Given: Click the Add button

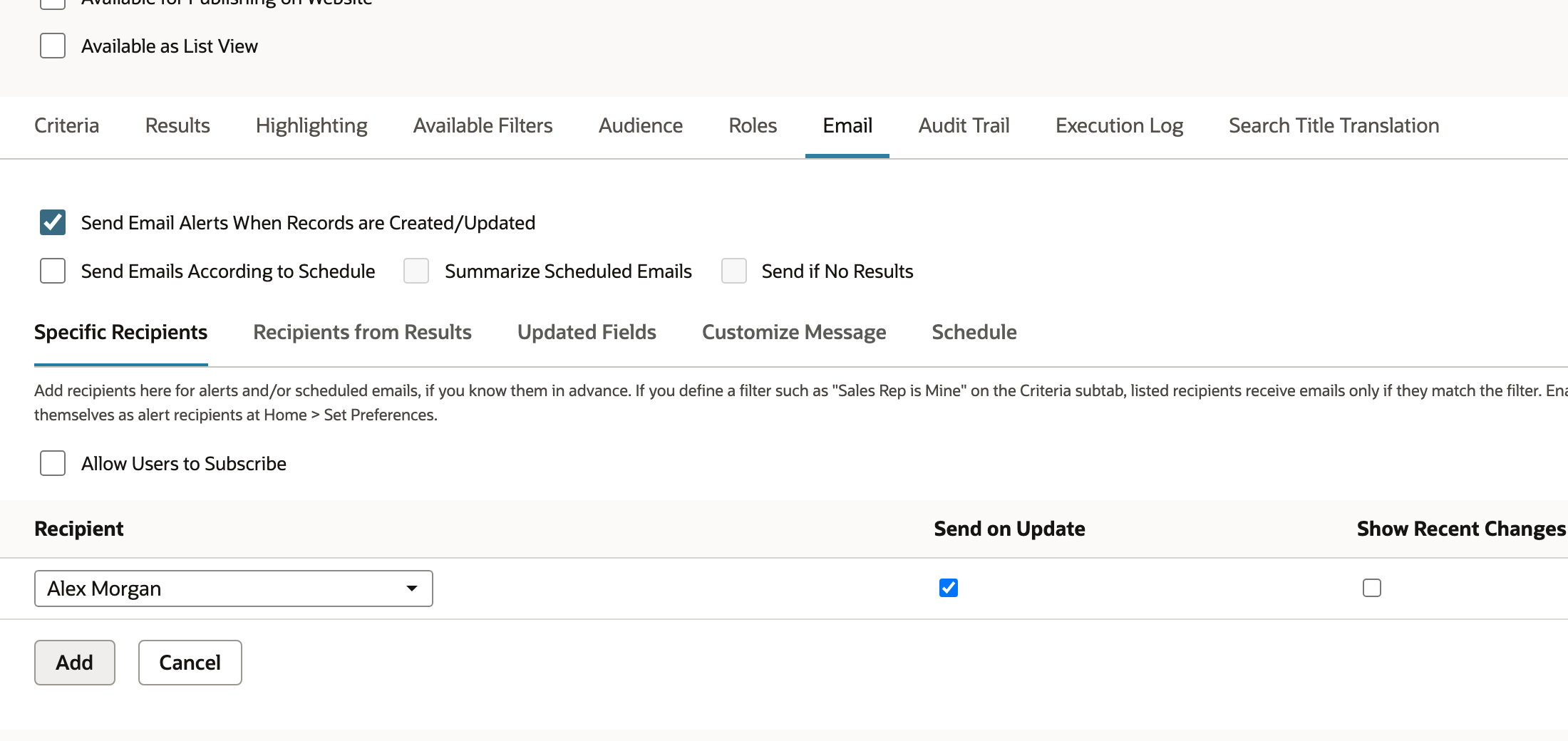Looking at the screenshot, I should pyautogui.click(x=75, y=663).
